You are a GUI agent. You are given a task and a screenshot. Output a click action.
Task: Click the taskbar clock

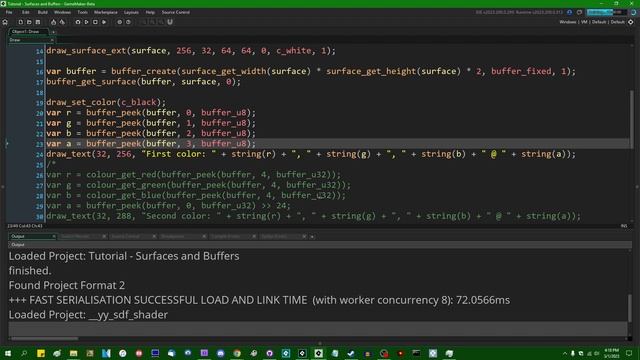pyautogui.click(x=611, y=353)
